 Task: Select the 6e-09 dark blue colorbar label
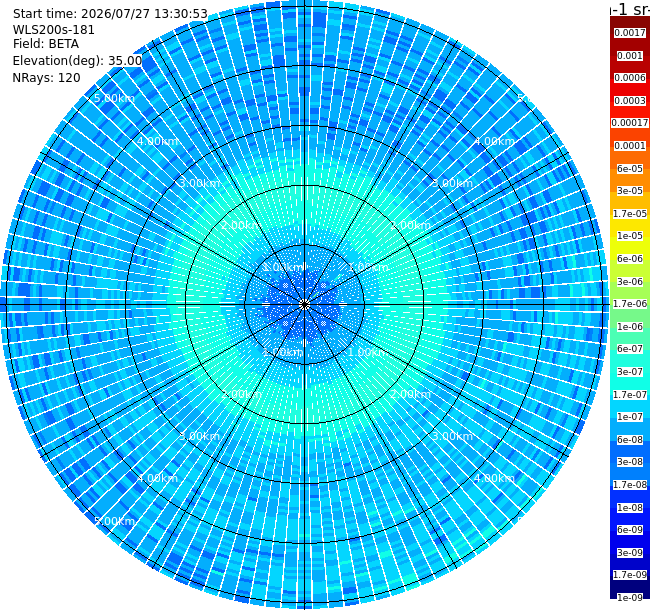[630, 530]
